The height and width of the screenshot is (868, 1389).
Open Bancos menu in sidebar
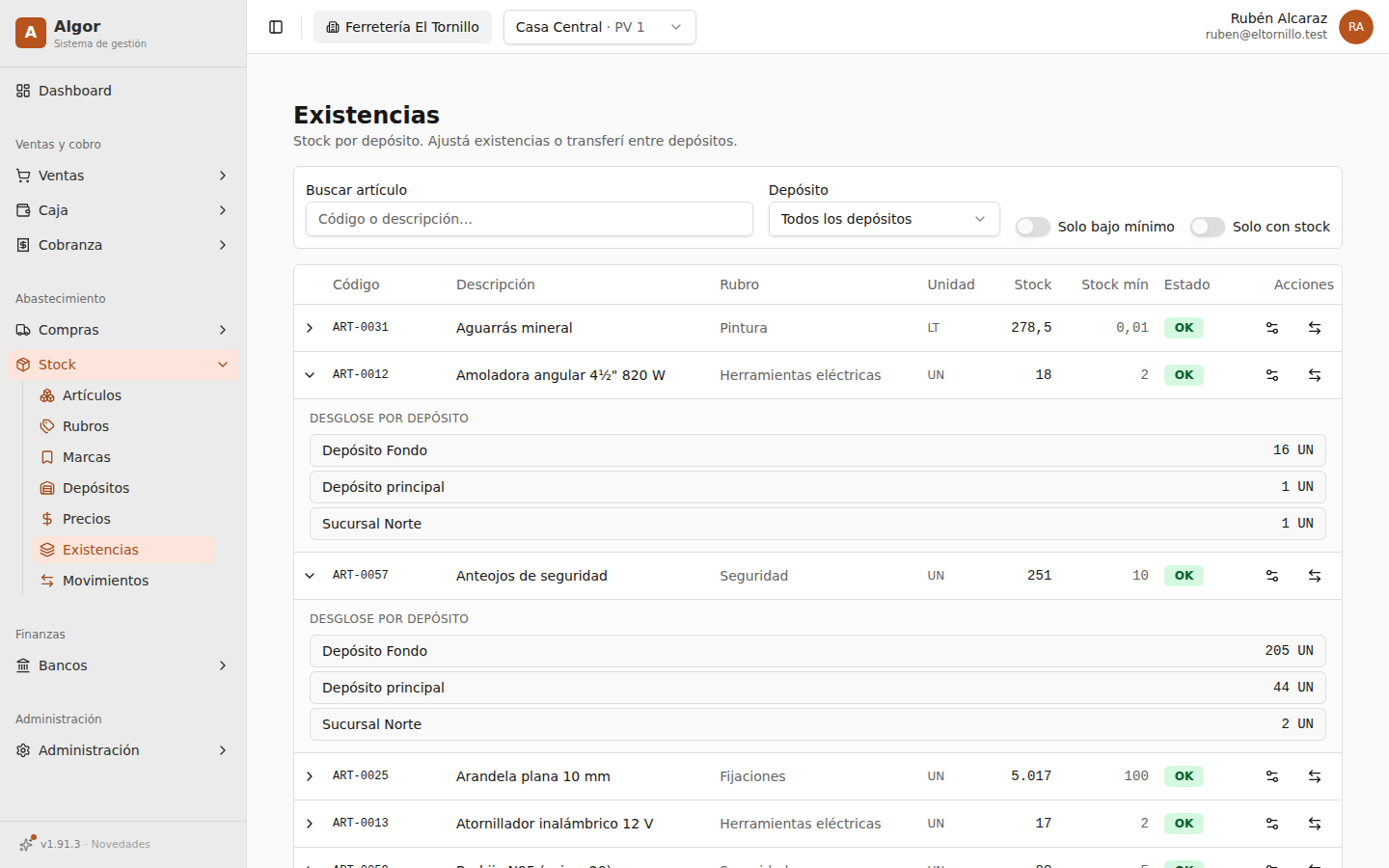pyautogui.click(x=123, y=665)
